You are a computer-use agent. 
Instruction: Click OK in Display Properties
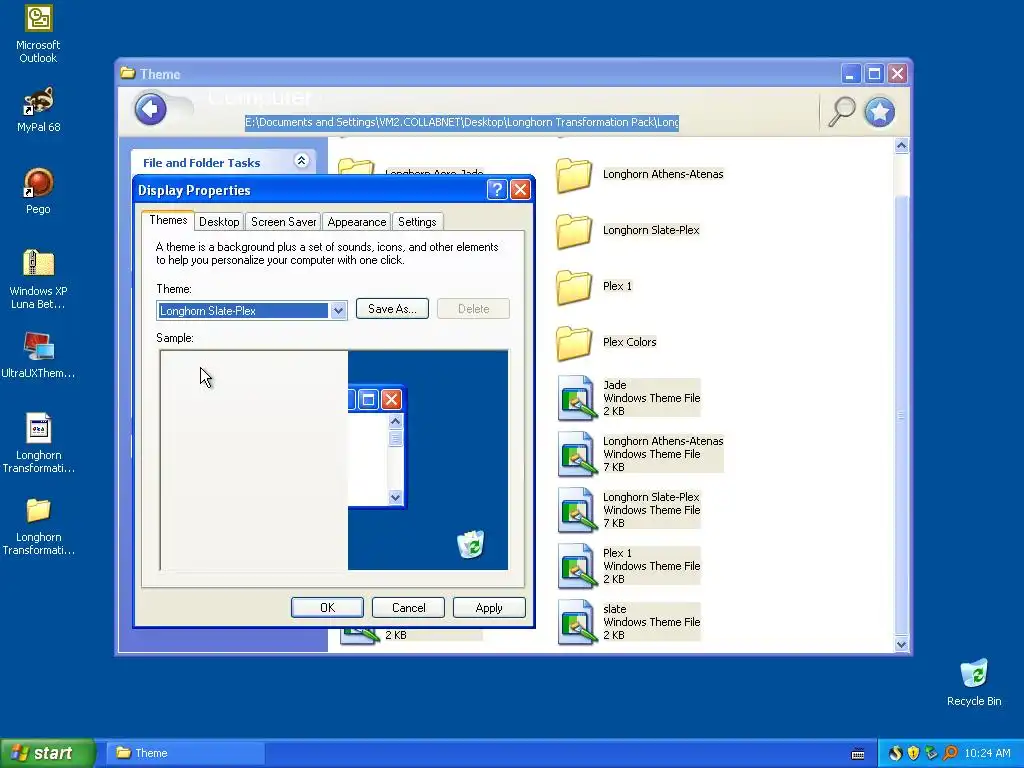[x=327, y=607]
